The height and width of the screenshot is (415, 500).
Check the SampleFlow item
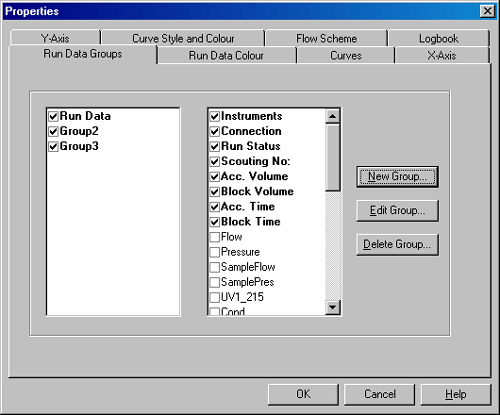215,267
